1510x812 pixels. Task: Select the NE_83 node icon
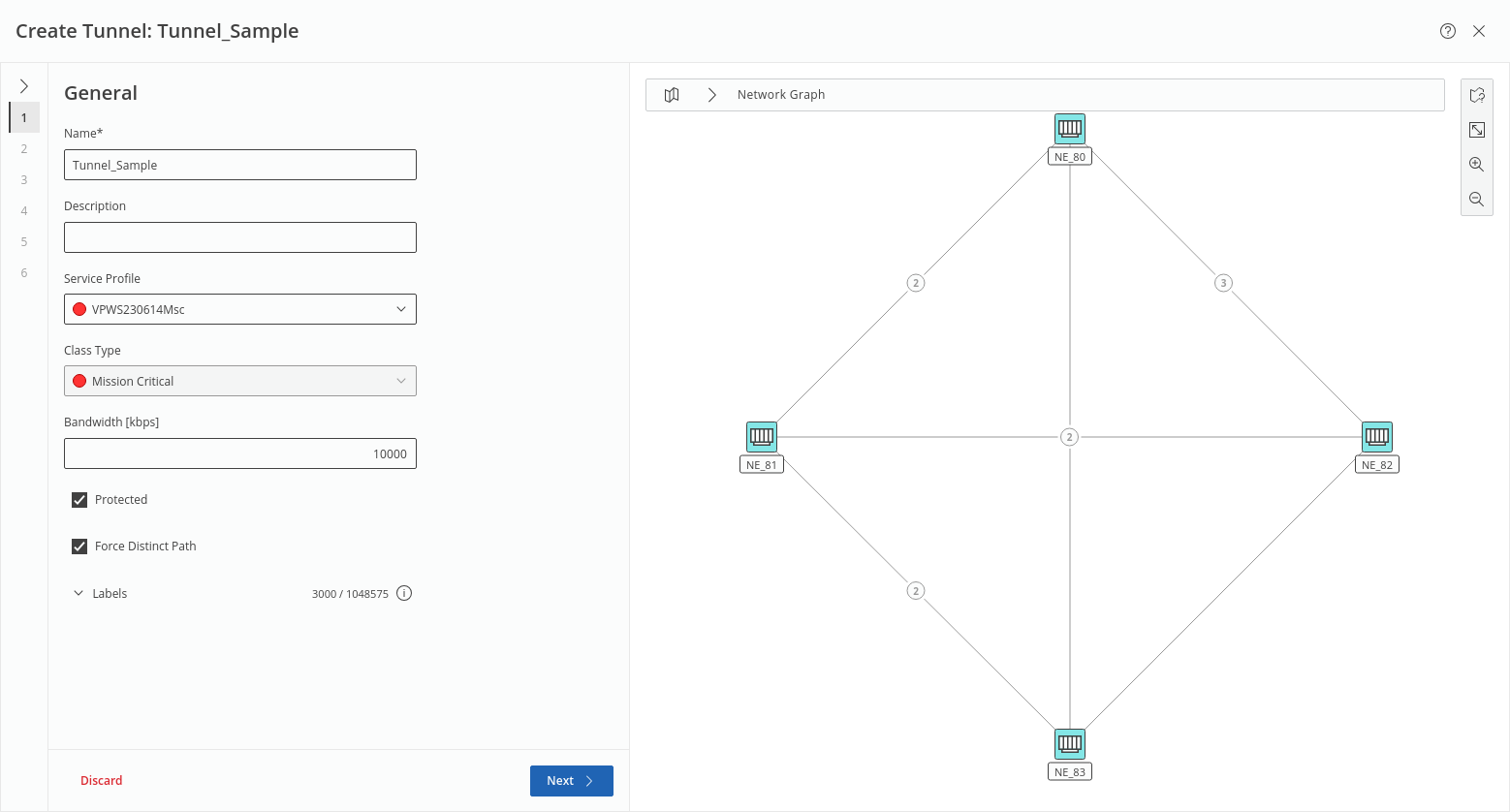point(1069,744)
